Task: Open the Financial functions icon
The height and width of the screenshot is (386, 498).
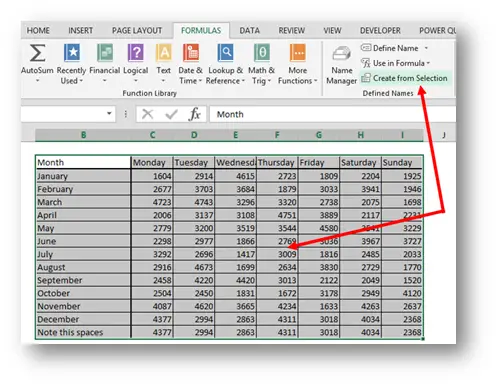Action: click(x=105, y=53)
